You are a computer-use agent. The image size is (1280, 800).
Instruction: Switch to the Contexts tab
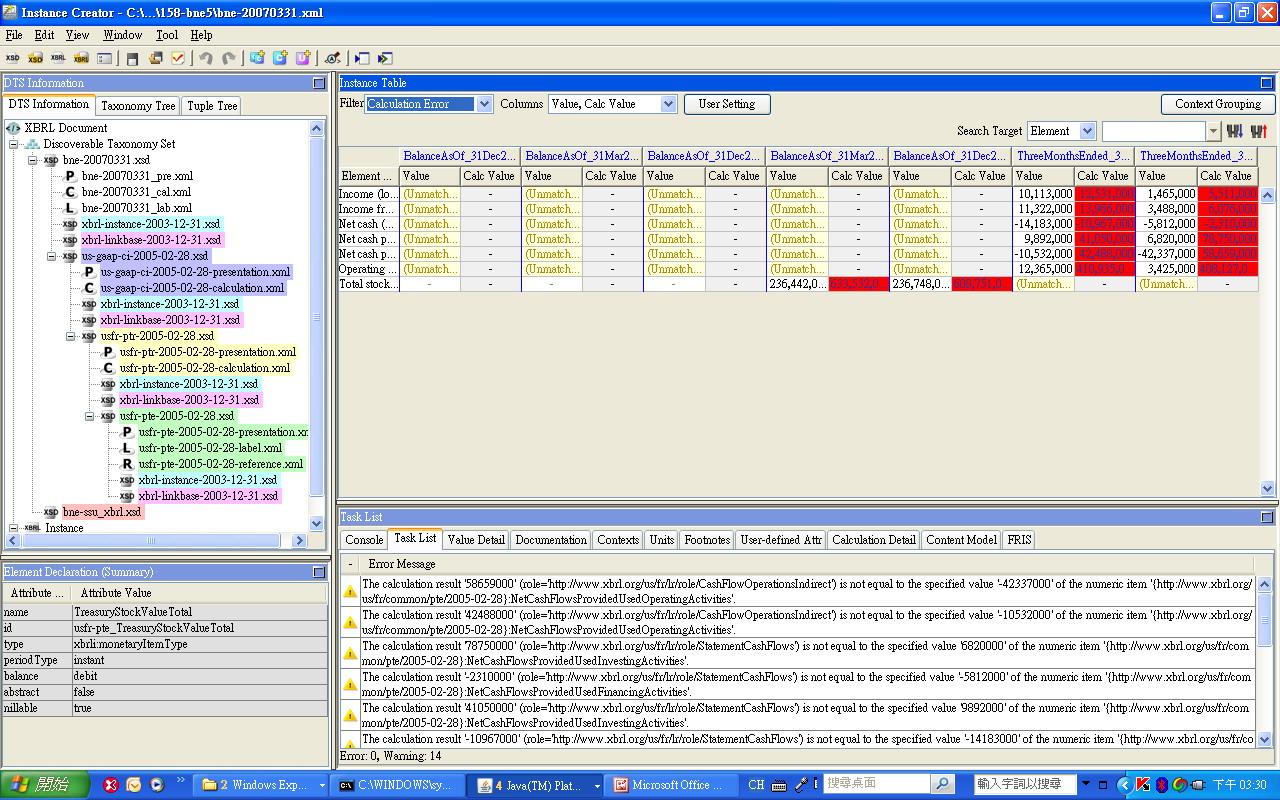(618, 540)
